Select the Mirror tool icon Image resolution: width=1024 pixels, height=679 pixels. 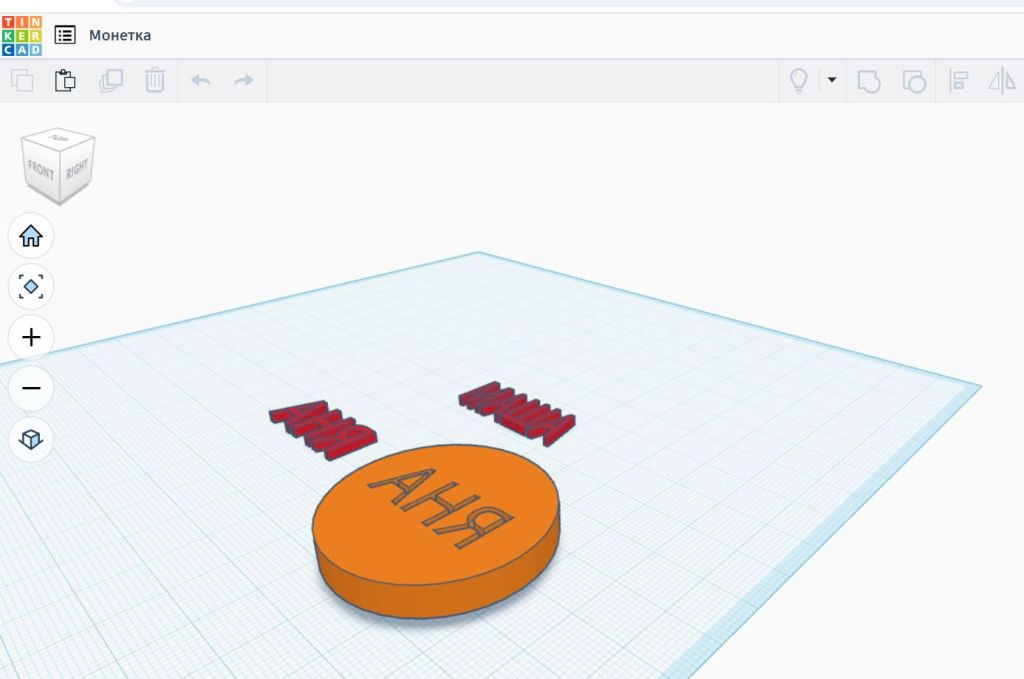(1002, 81)
